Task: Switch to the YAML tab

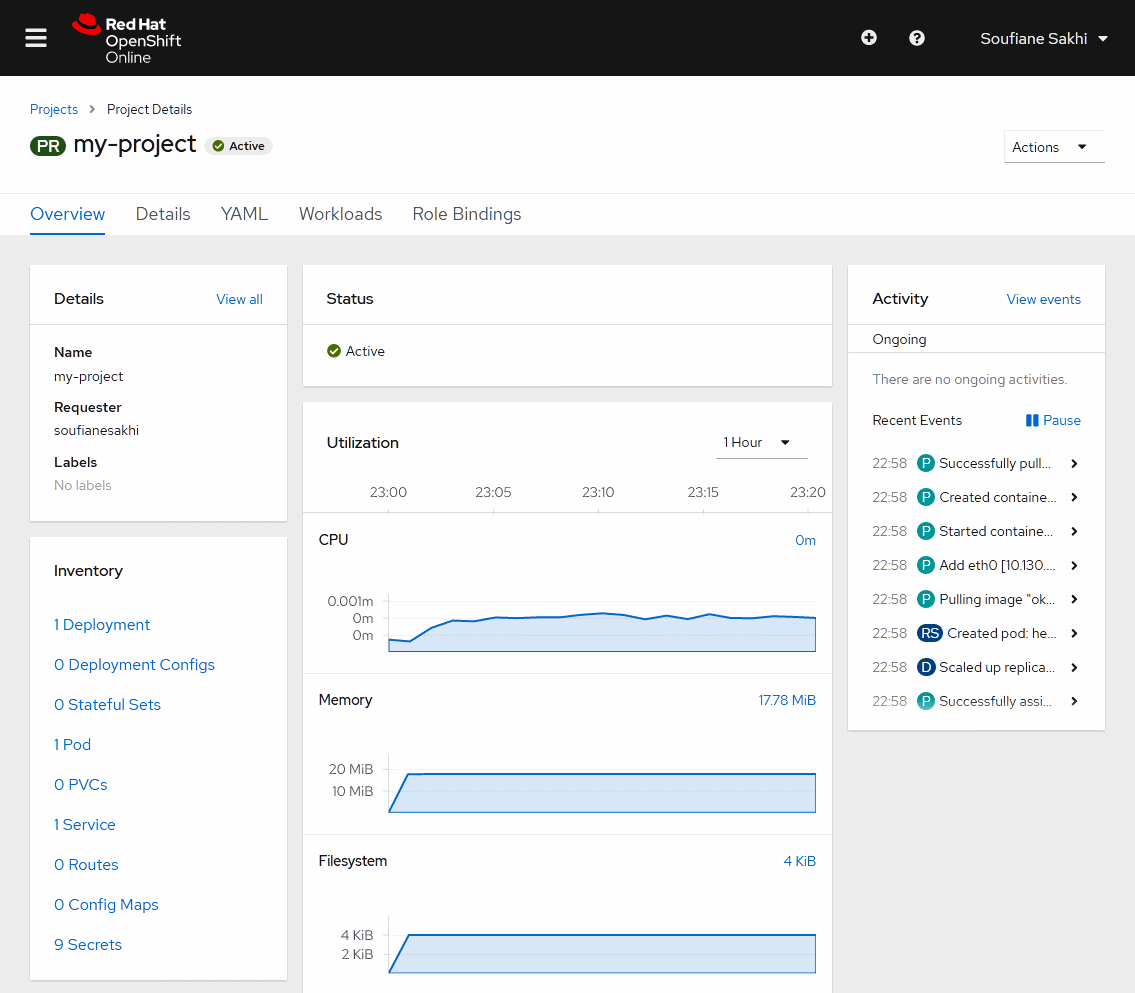Action: tap(244, 214)
